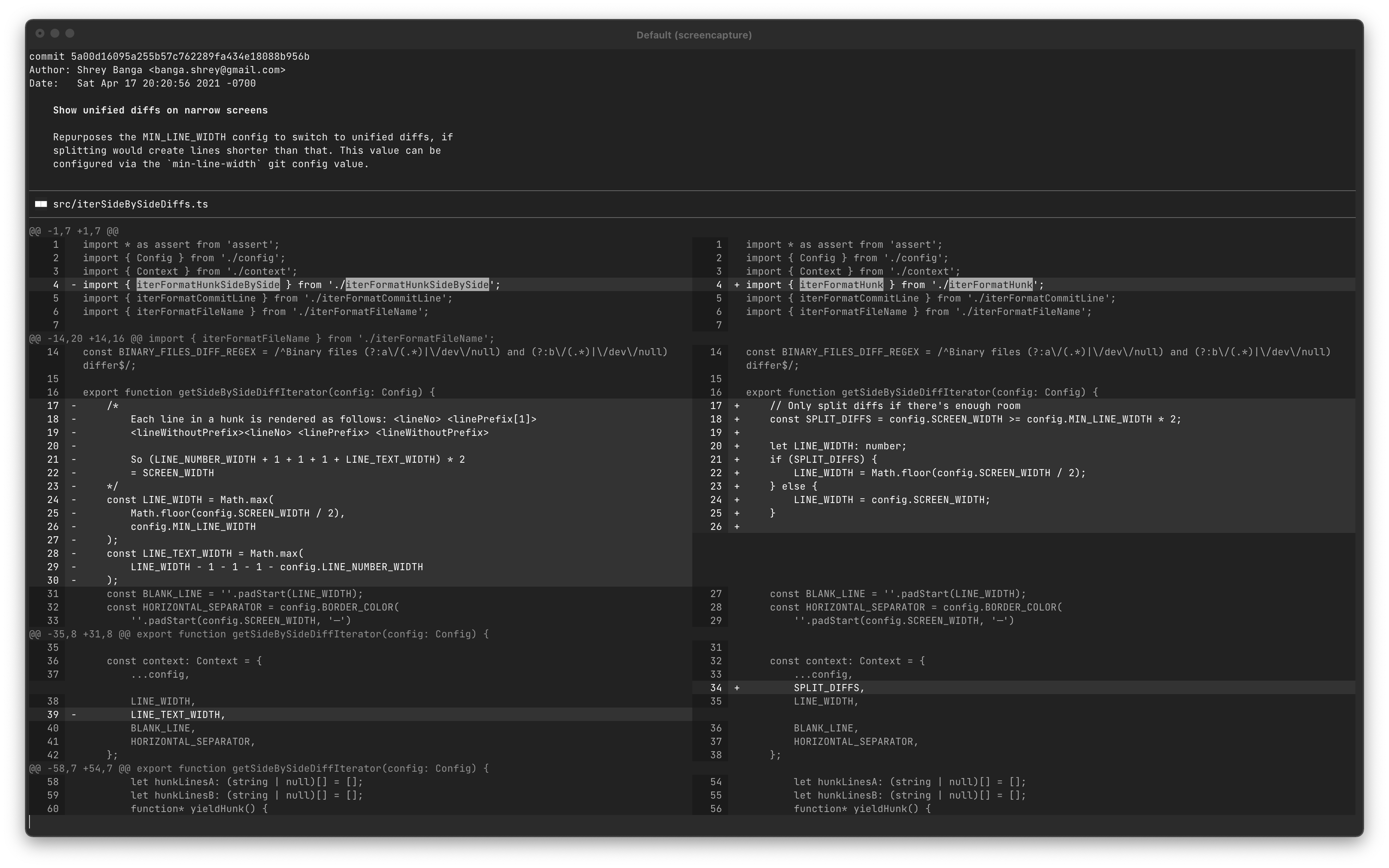This screenshot has width=1389, height=868.
Task: Click the file icon beside src/iterSideBySideDiffs.ts
Action: (41, 204)
